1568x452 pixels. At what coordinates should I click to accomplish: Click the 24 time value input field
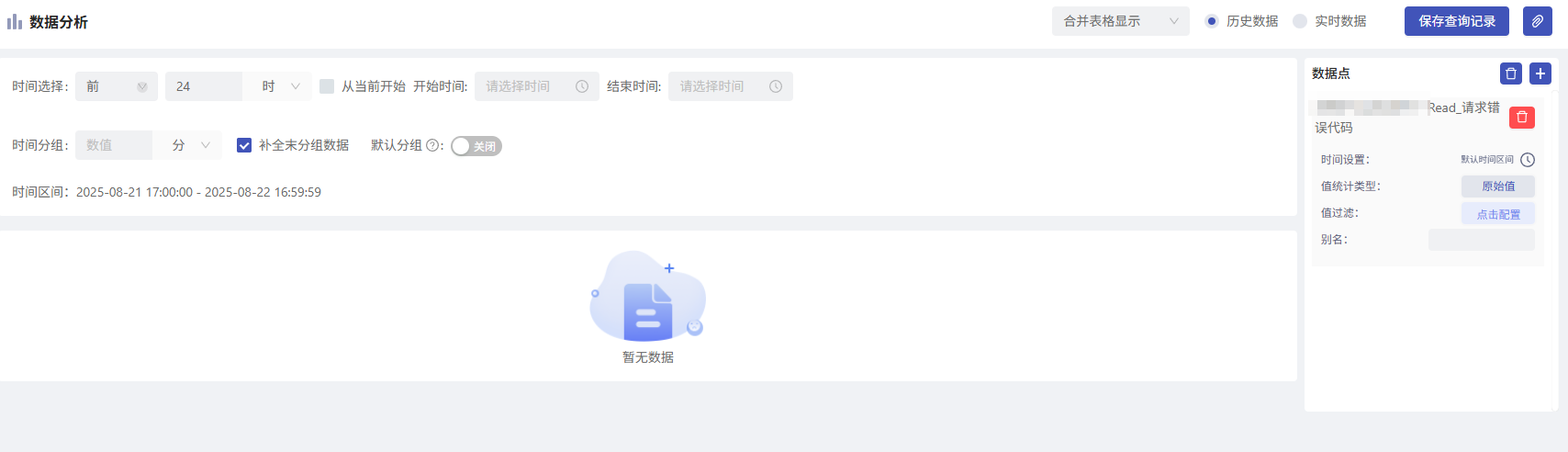(204, 86)
